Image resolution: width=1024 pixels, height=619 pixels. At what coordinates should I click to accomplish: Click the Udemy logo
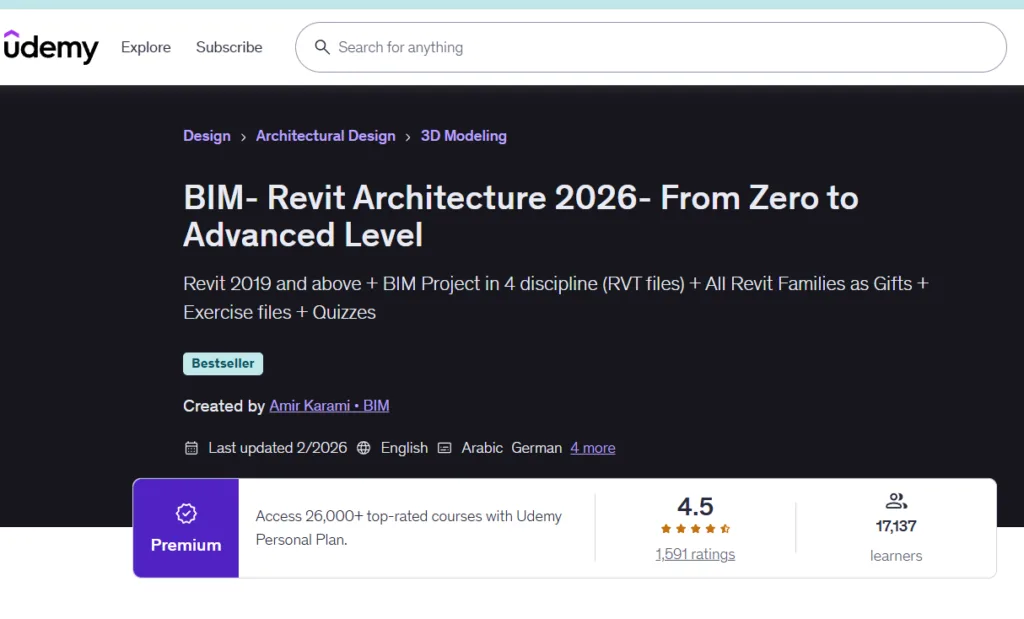(51, 47)
